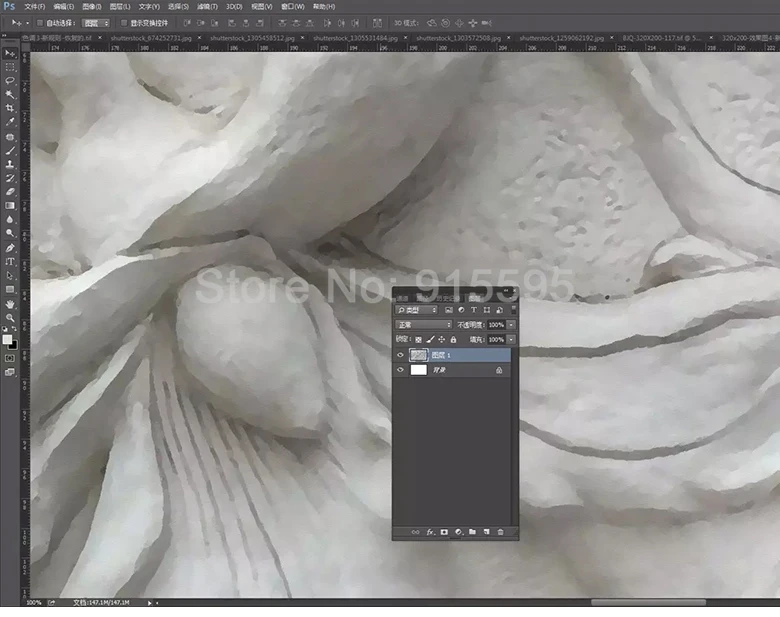Select the Dodge tool
This screenshot has height=617, width=780.
click(x=10, y=233)
